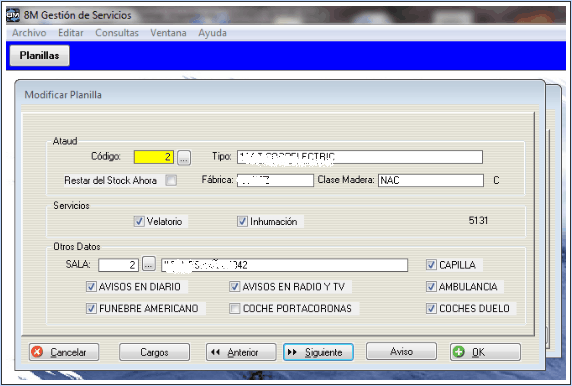Focus the yellow Código input field
Screen dimensions: 572x386
coord(154,157)
